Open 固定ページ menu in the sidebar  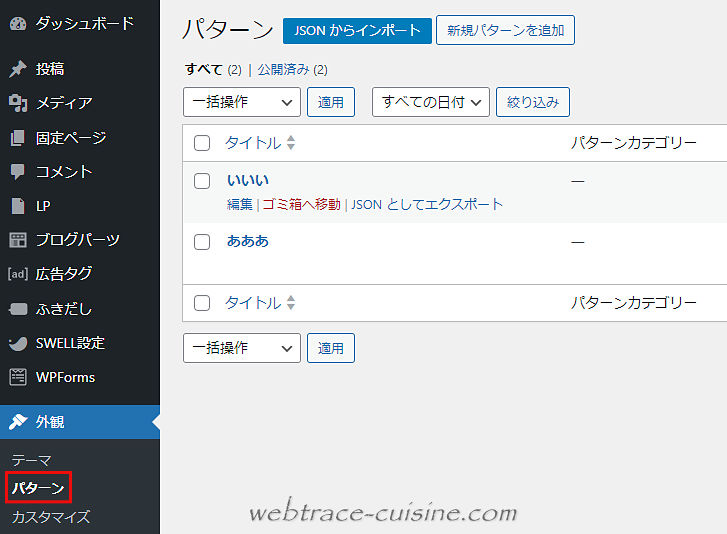[x=71, y=138]
